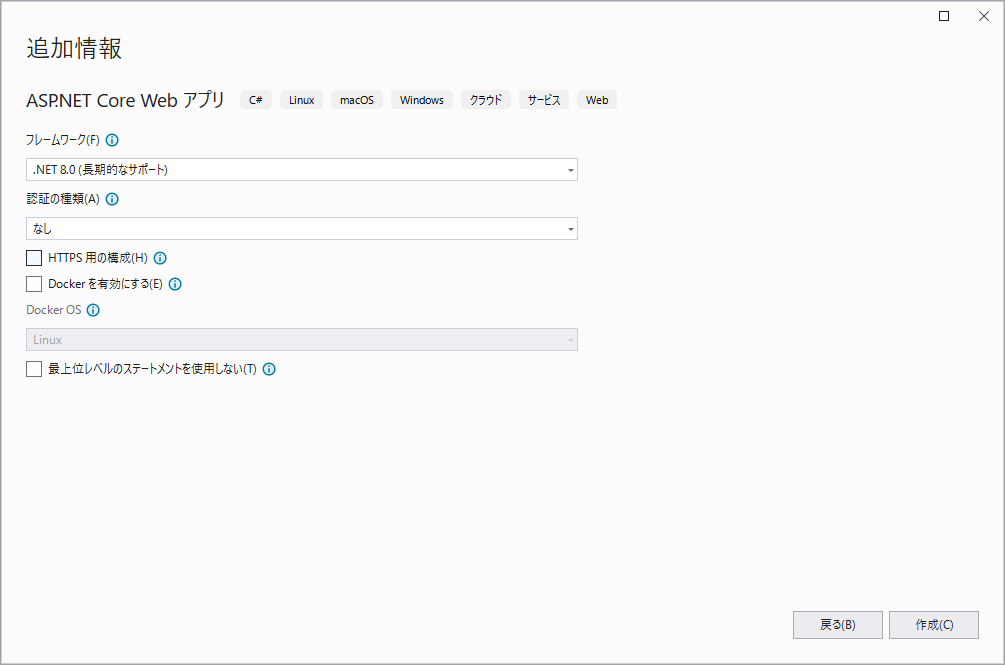The width and height of the screenshot is (1005, 665).
Task: Click the Docker OS label
Action: coord(54,310)
